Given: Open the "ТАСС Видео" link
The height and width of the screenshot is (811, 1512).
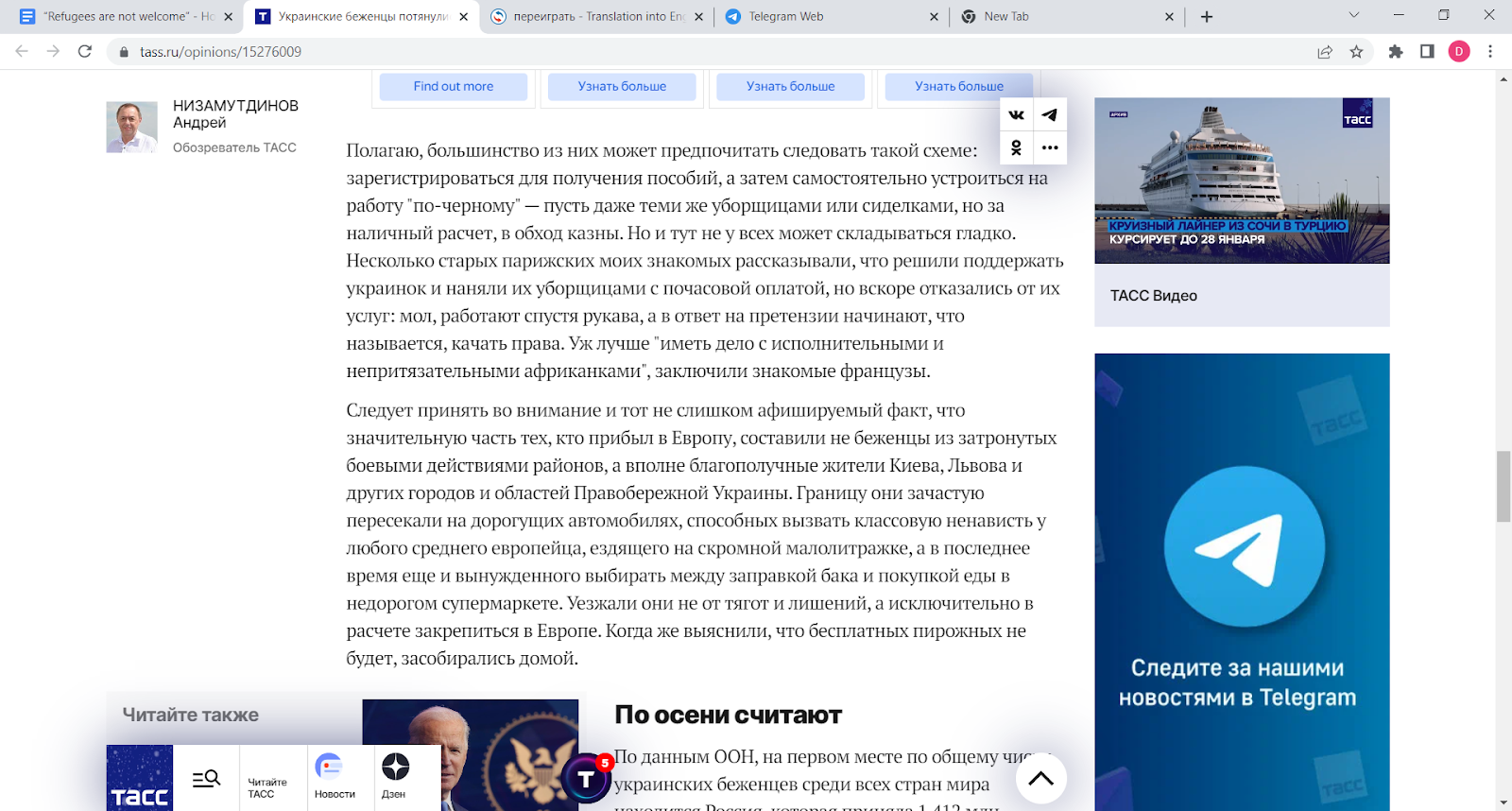Looking at the screenshot, I should [x=1154, y=296].
